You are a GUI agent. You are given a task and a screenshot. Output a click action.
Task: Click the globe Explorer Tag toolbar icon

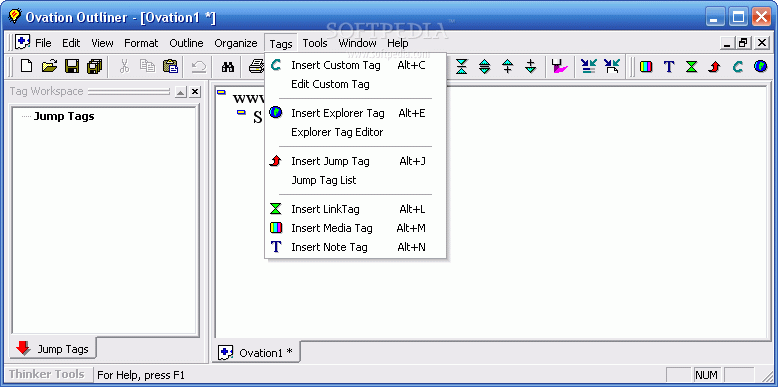[x=761, y=66]
